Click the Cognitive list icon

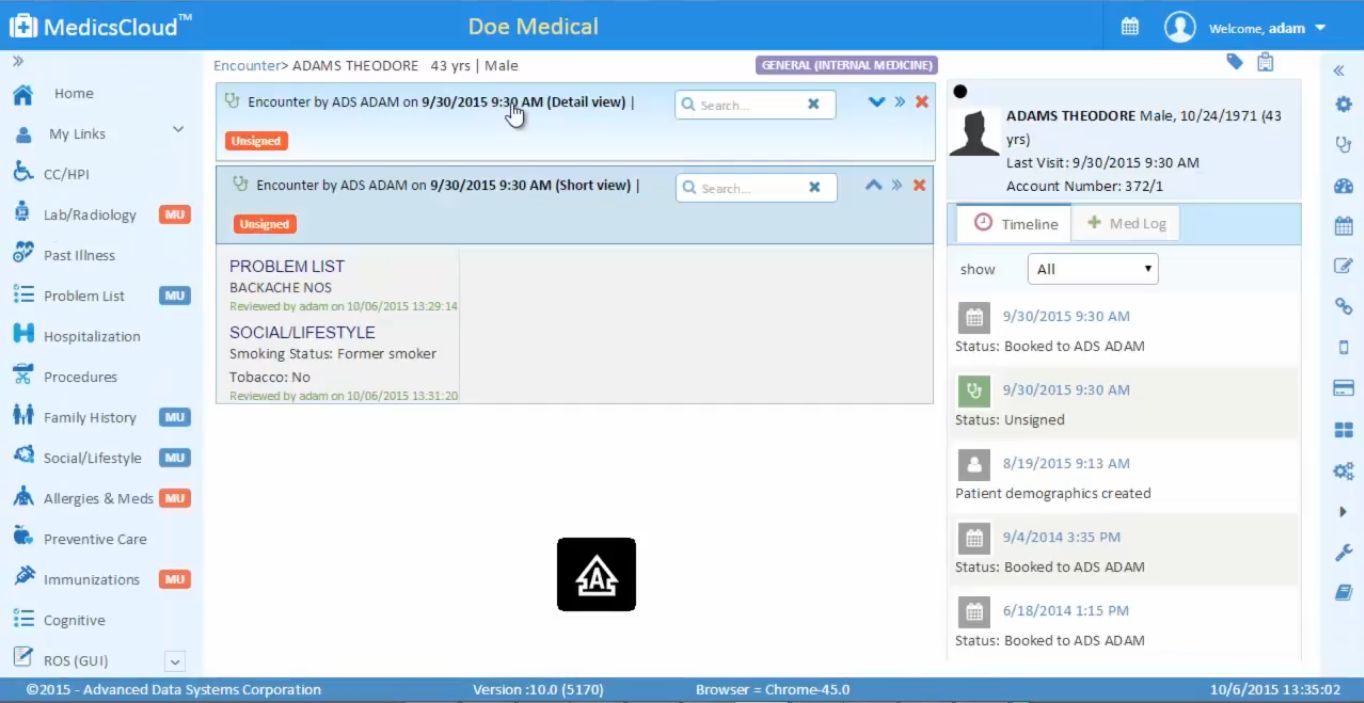tap(23, 618)
